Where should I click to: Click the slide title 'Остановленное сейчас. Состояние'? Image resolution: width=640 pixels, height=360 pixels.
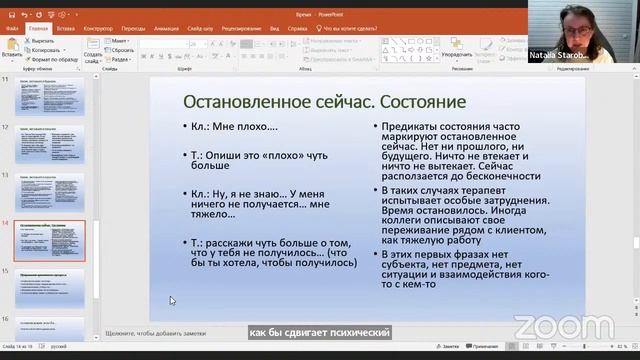[324, 102]
